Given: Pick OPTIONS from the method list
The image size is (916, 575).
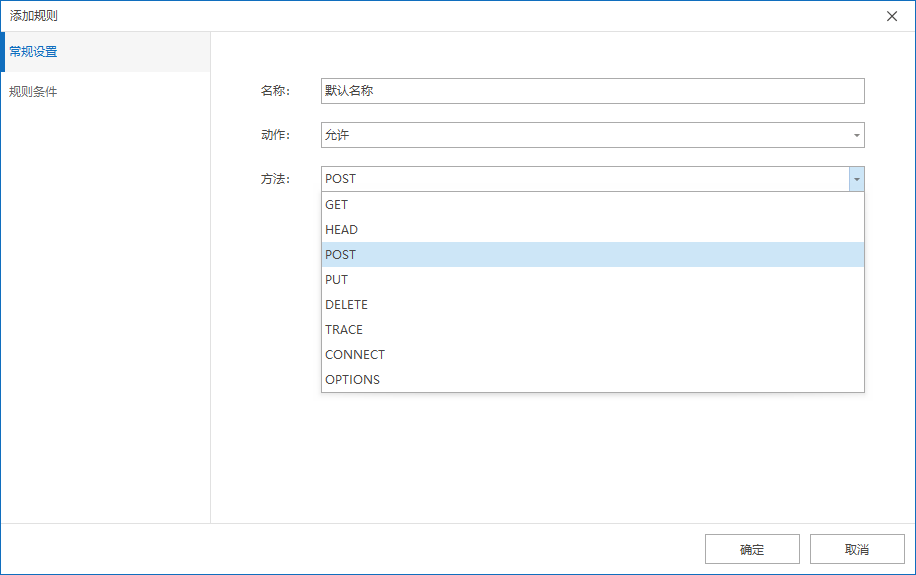Looking at the screenshot, I should coord(592,379).
